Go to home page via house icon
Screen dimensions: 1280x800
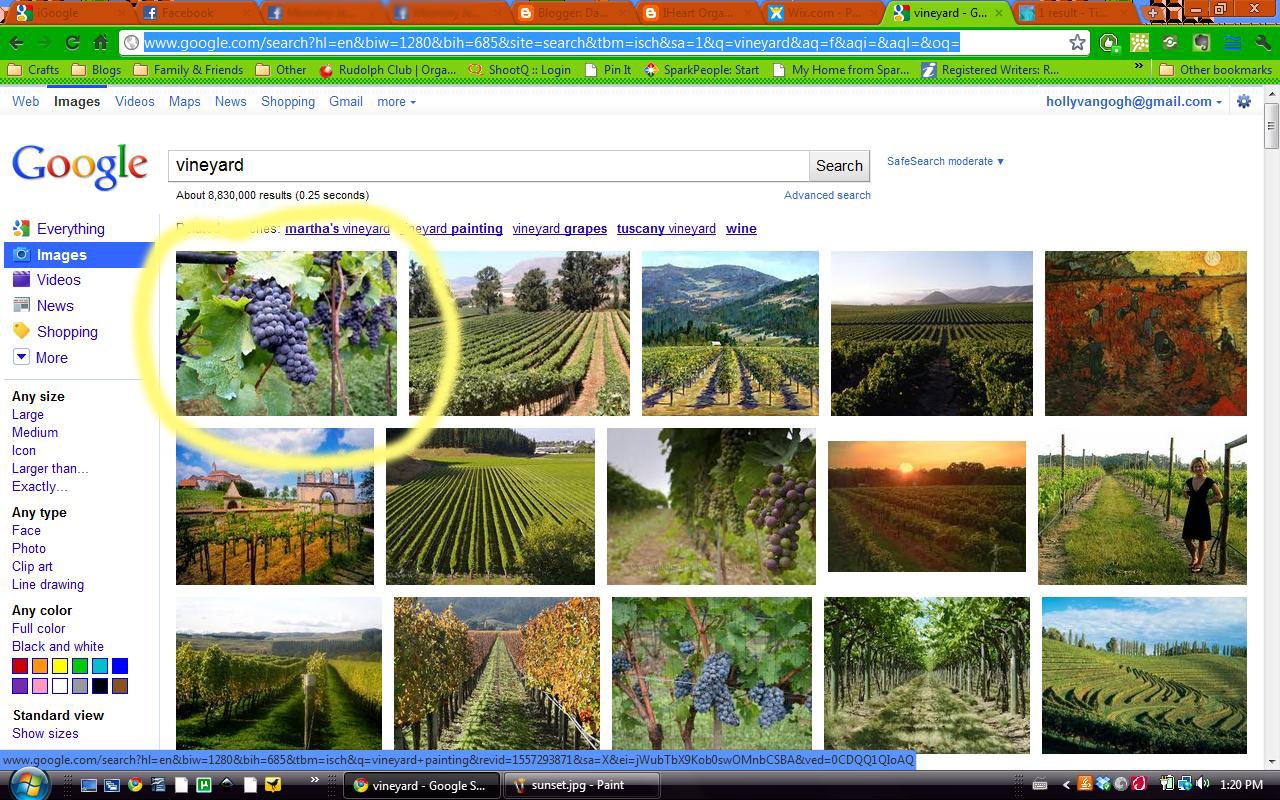point(100,43)
